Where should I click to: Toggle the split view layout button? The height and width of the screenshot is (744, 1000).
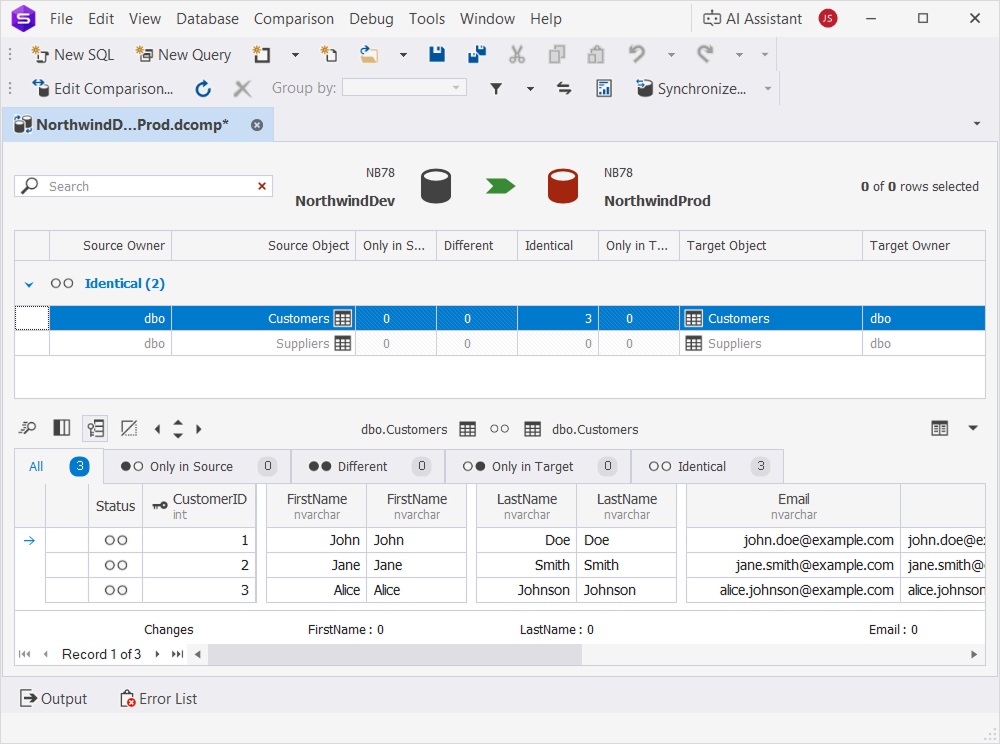pyautogui.click(x=62, y=429)
